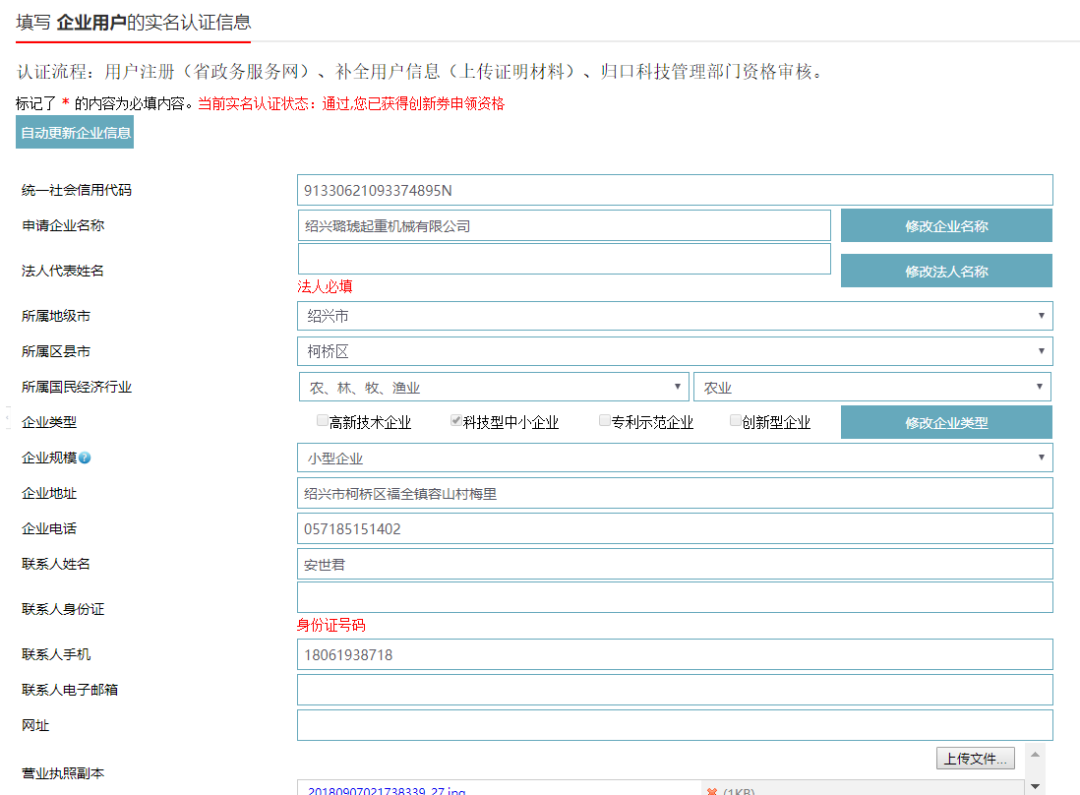1080x795 pixels.
Task: Click the help icon next to 企业规模
Action: coord(85,458)
